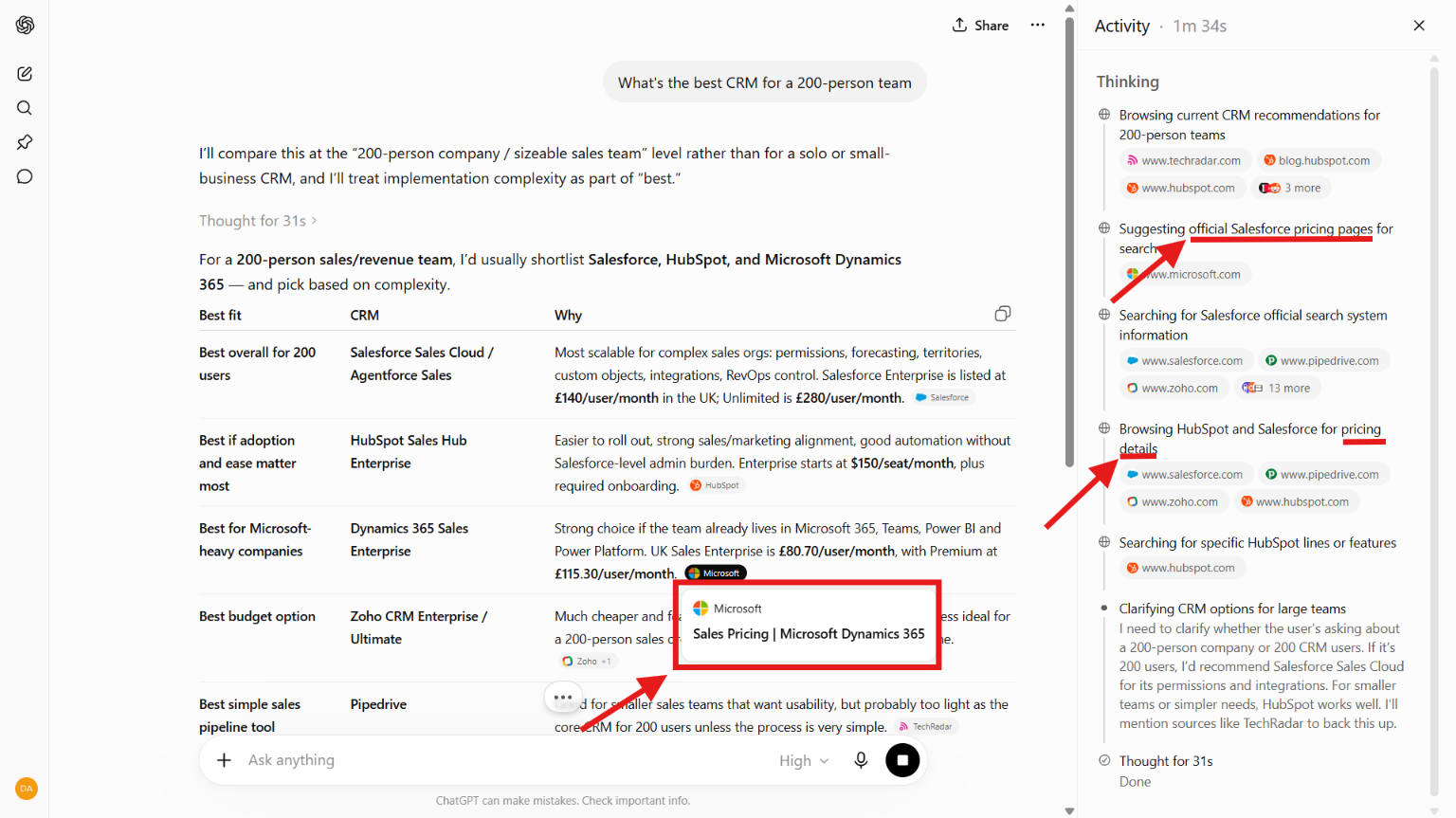
Task: Open www.pipedrive.com chip under 'Searching for Salesforce official'
Action: pyautogui.click(x=1323, y=361)
